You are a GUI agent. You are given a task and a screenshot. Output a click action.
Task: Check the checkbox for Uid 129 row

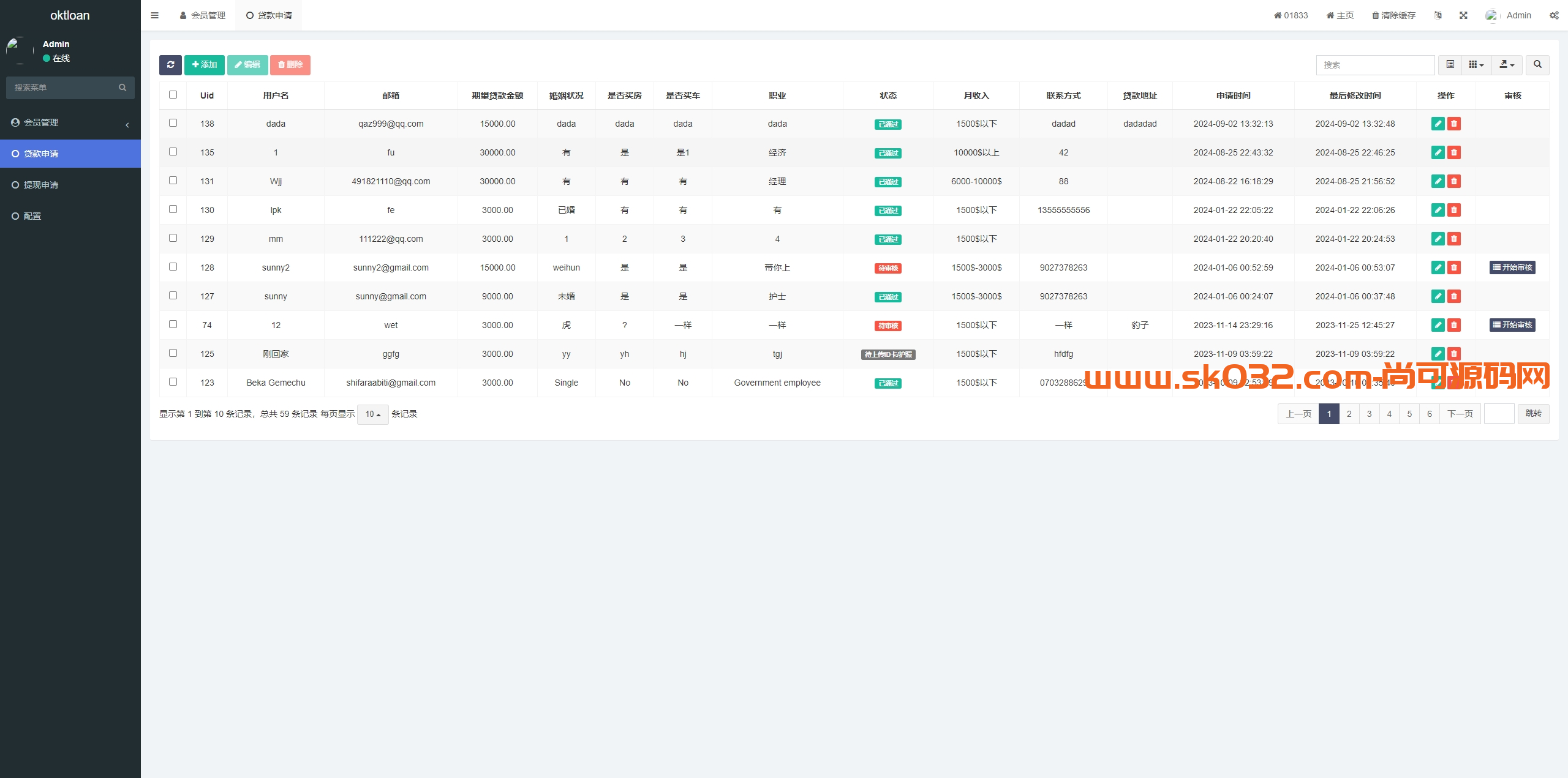[173, 238]
